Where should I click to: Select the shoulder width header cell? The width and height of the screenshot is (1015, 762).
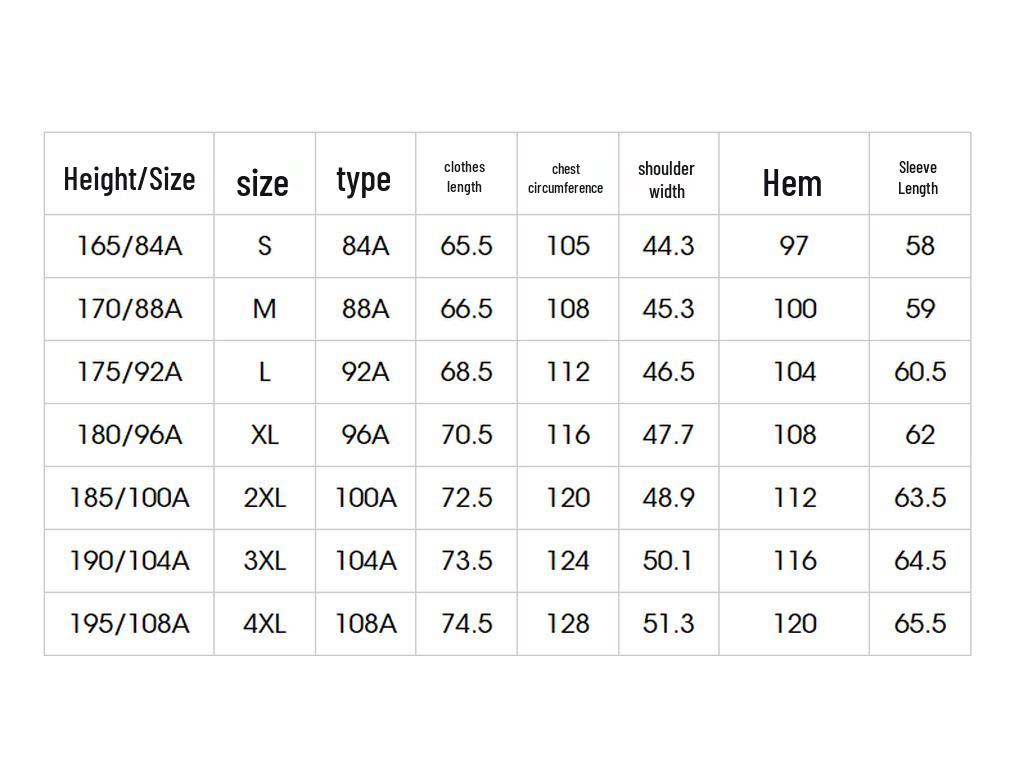(x=666, y=180)
